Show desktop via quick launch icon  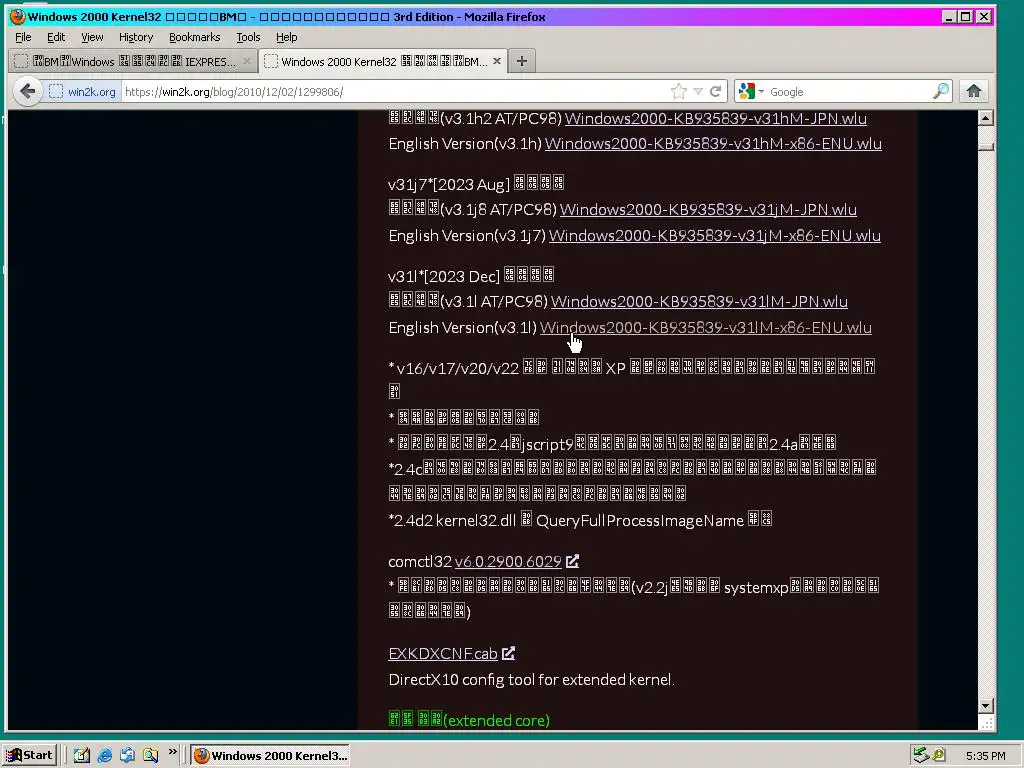coord(82,756)
